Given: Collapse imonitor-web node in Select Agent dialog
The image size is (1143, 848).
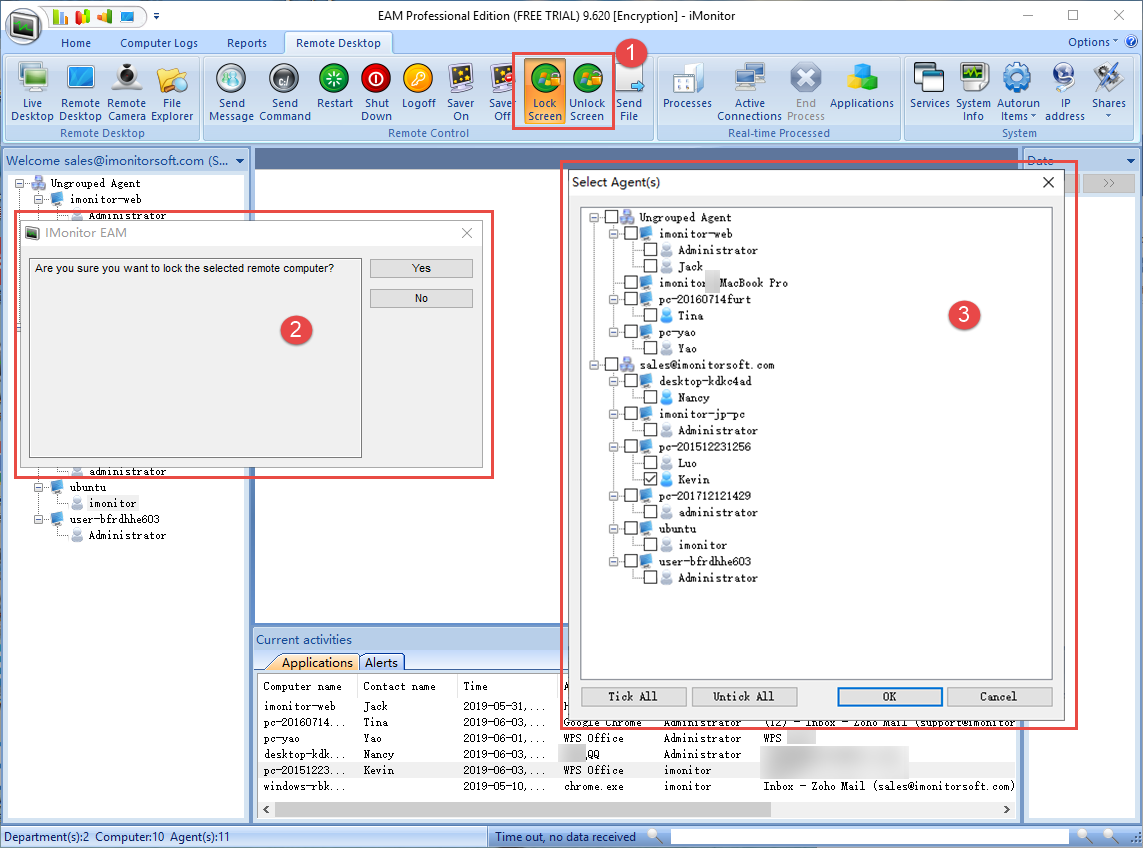Looking at the screenshot, I should tap(614, 234).
